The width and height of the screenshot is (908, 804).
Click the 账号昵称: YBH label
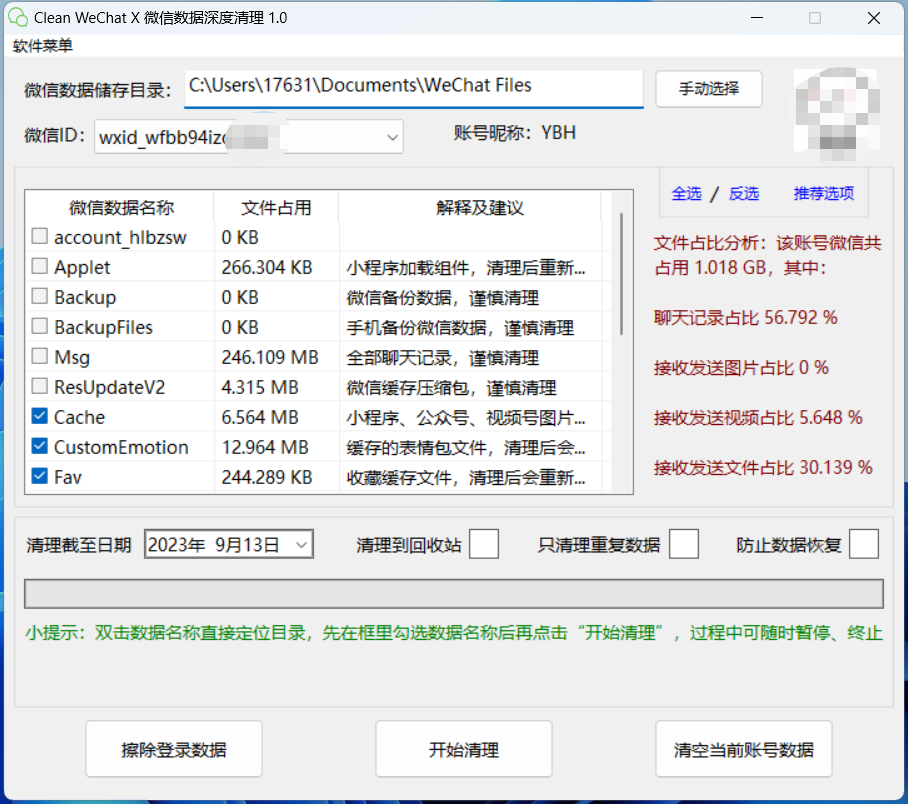pos(515,133)
